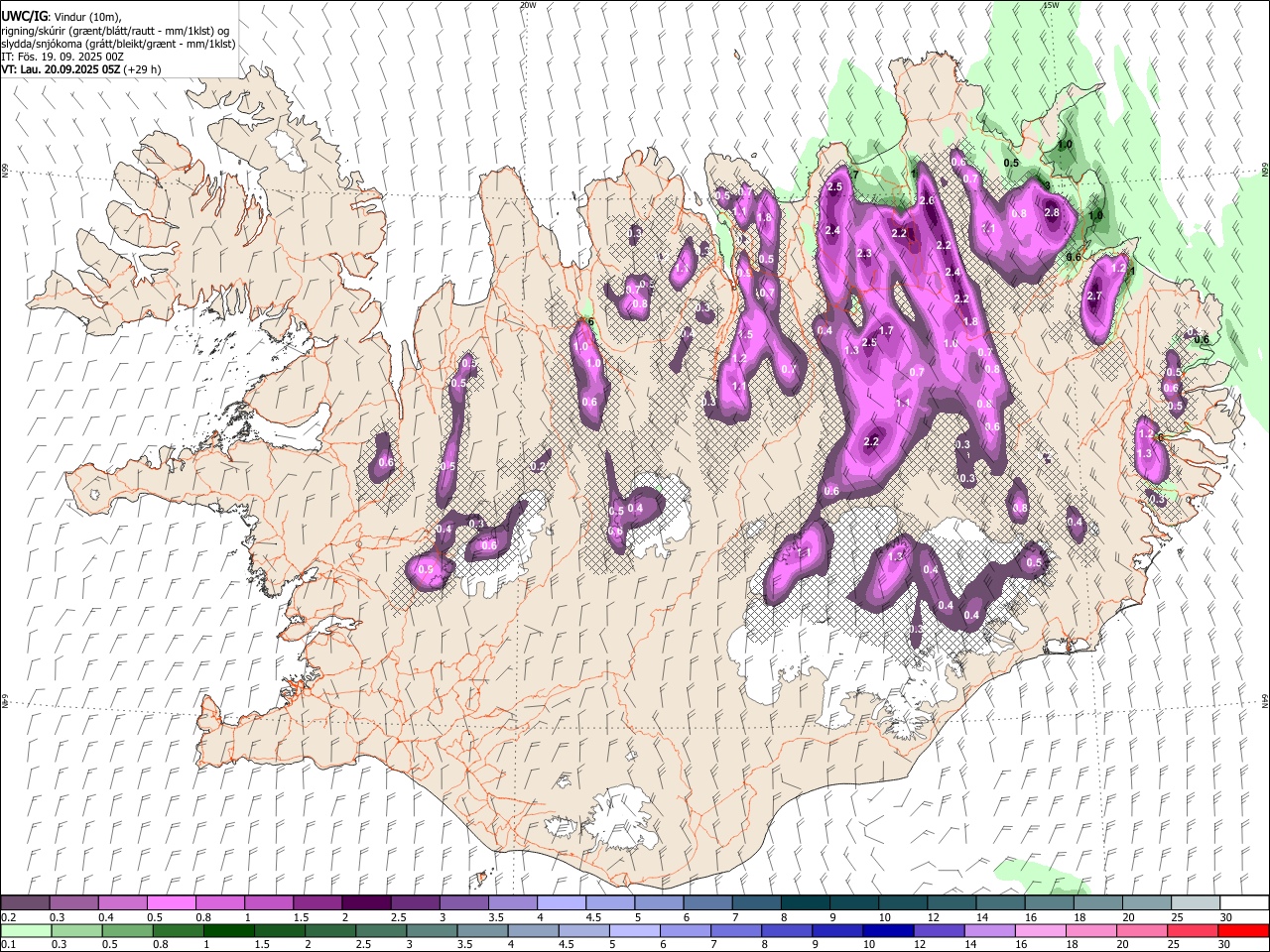Click the red rain swatch between 25 and 30
This screenshot has height=952, width=1270.
click(1192, 931)
